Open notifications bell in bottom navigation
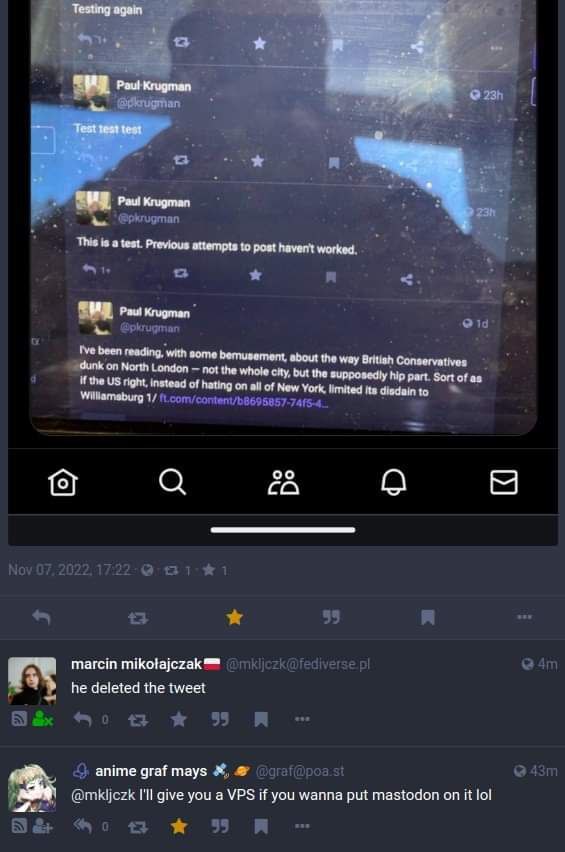 (x=393, y=482)
